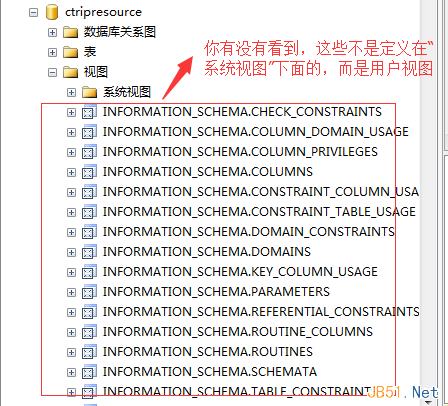This screenshot has height=406, width=448.
Task: Select INFORMATION_SCHEMA.REFERENTIAL_CONSTRAINTS text
Action: pos(261,312)
